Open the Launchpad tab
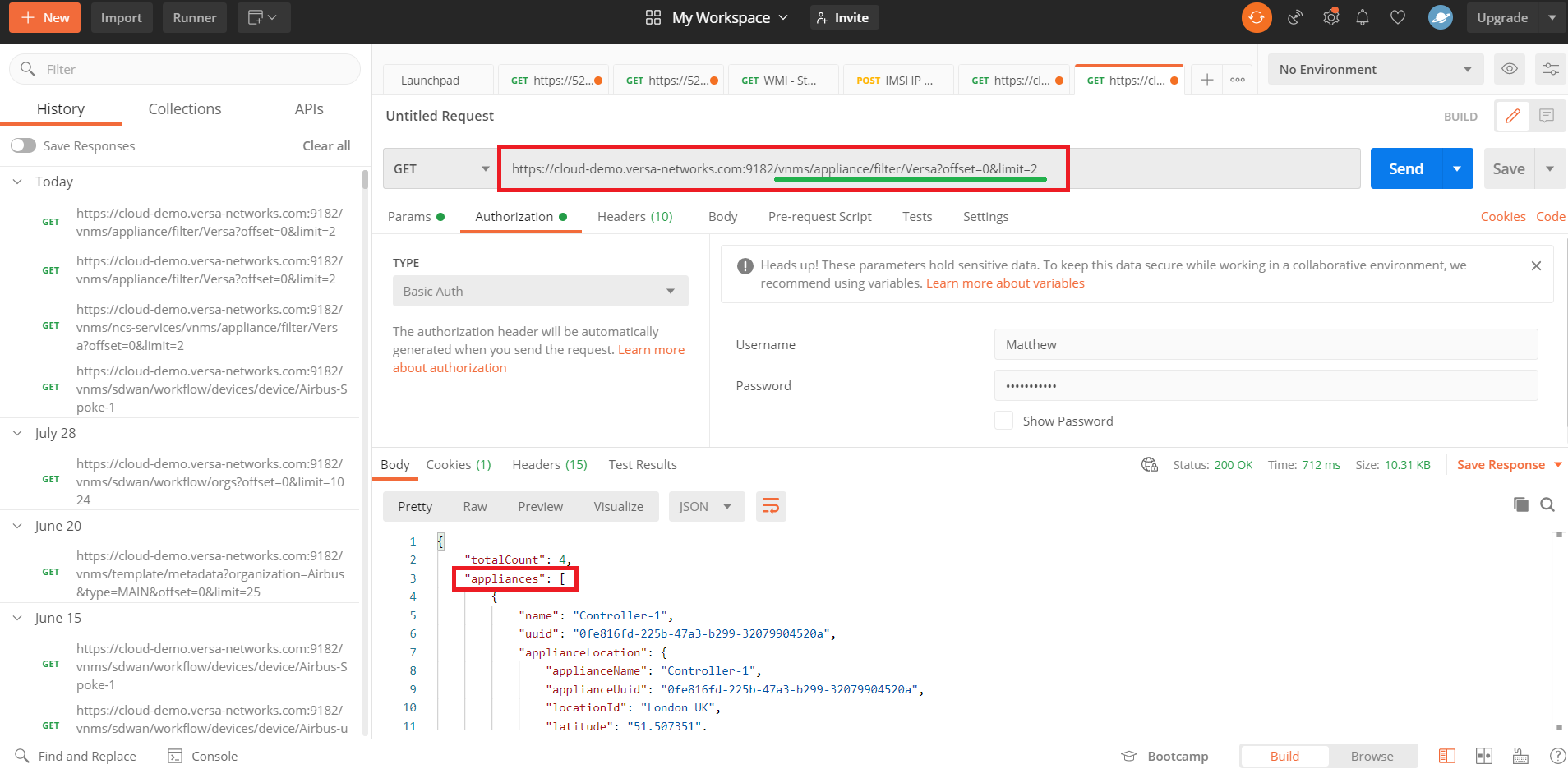Image resolution: width=1568 pixels, height=769 pixels. (x=438, y=80)
